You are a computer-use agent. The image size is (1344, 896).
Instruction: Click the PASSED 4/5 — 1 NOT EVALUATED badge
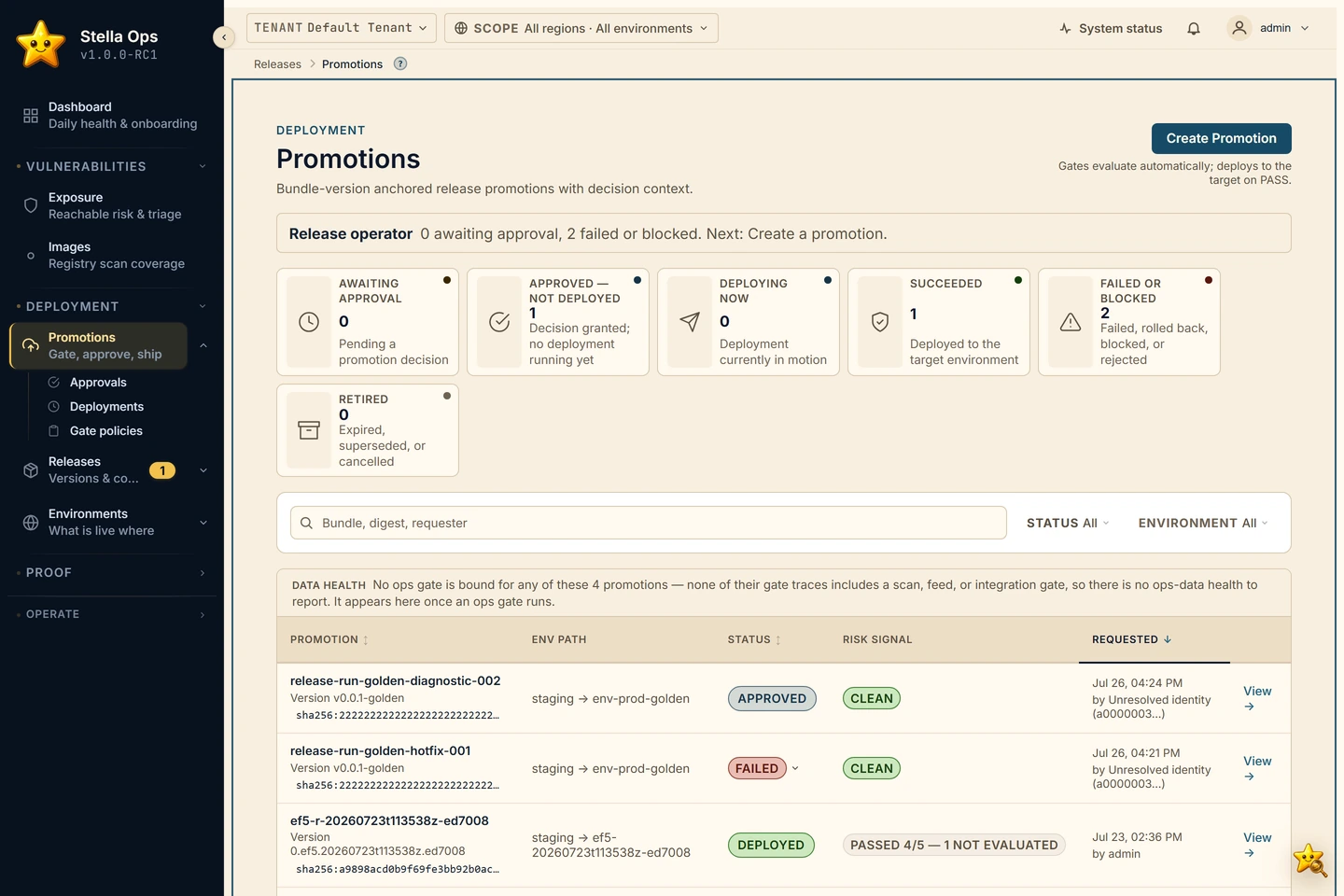(x=954, y=845)
